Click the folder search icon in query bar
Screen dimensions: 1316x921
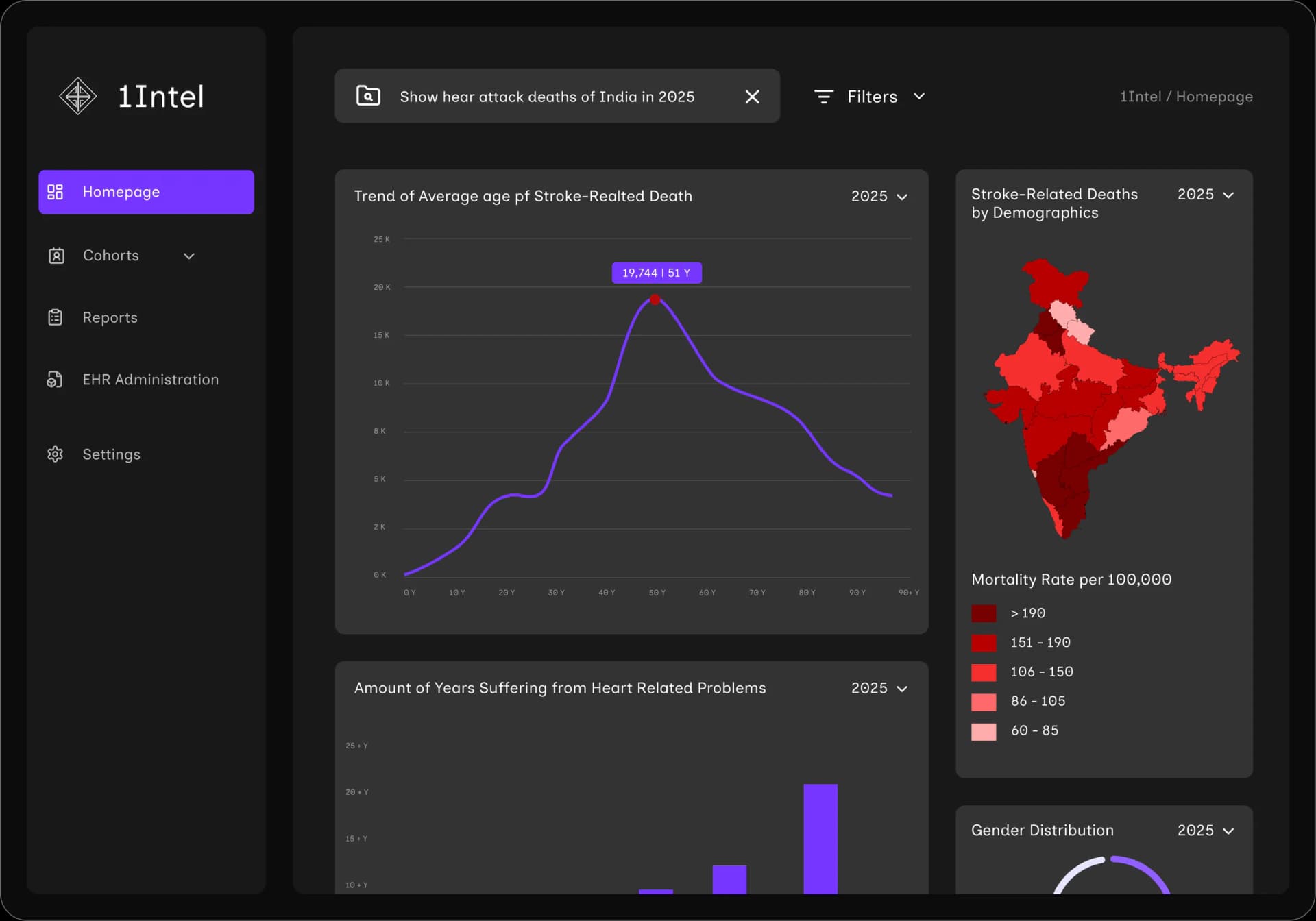tap(369, 96)
